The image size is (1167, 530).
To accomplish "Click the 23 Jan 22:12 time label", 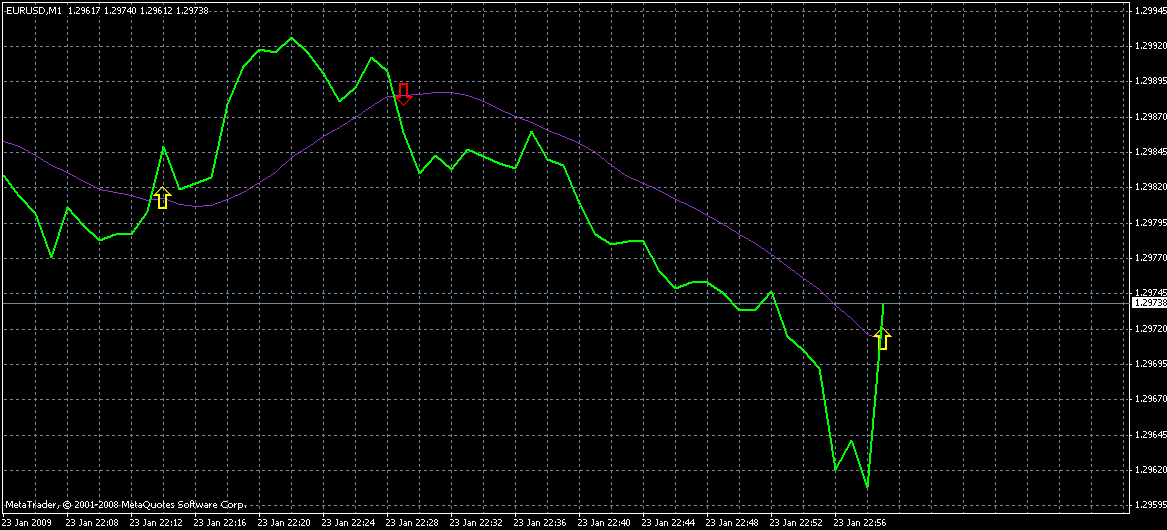I will pyautogui.click(x=155, y=523).
